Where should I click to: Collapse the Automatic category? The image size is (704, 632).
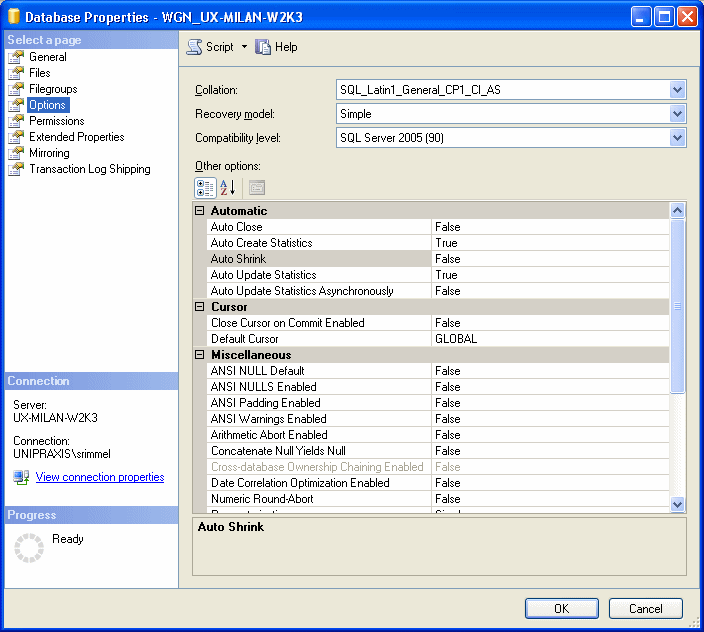(199, 211)
